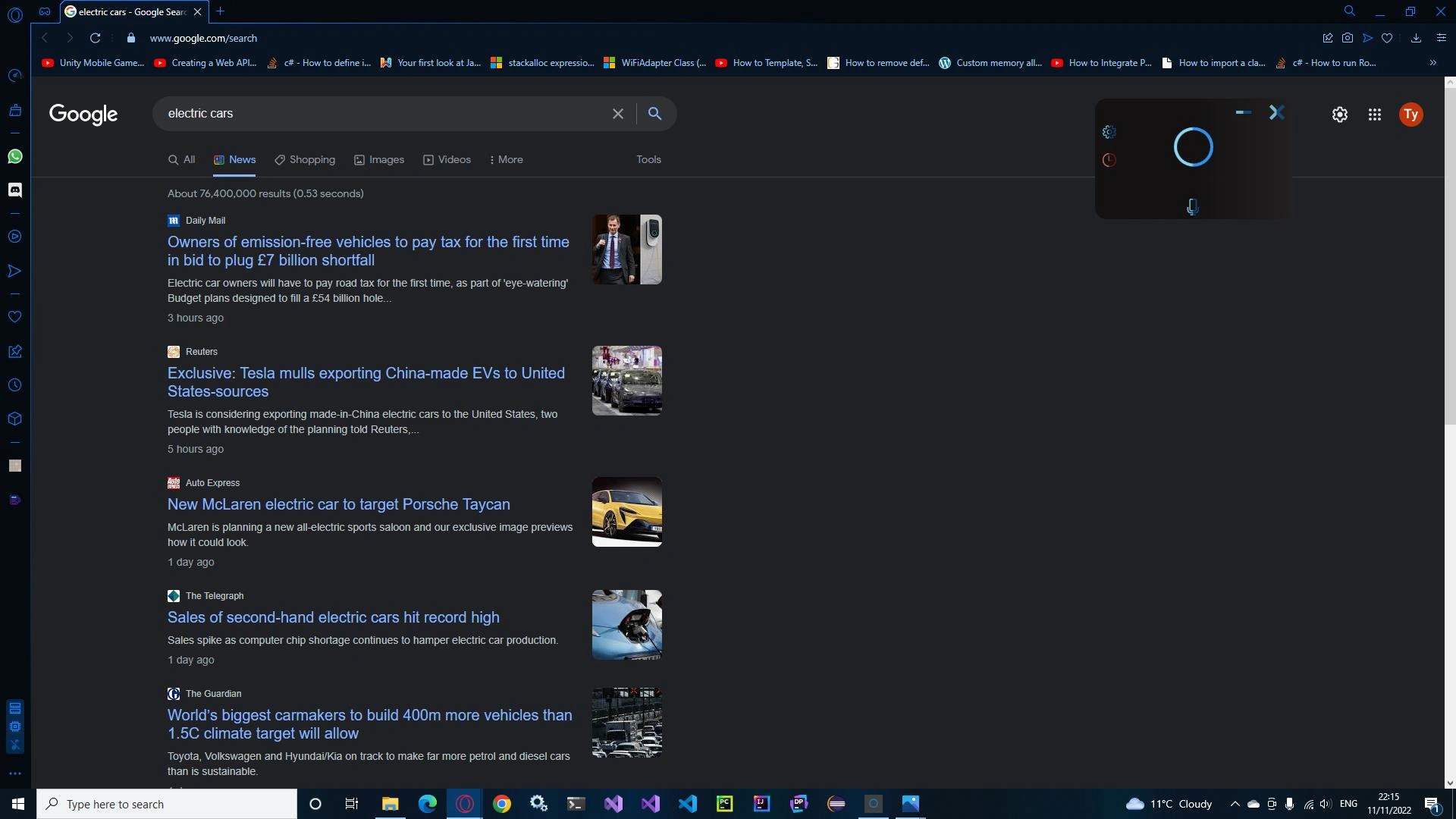The width and height of the screenshot is (1456, 819).
Task: Expand hidden bookmarks overflow chevron
Action: pos(1433,63)
